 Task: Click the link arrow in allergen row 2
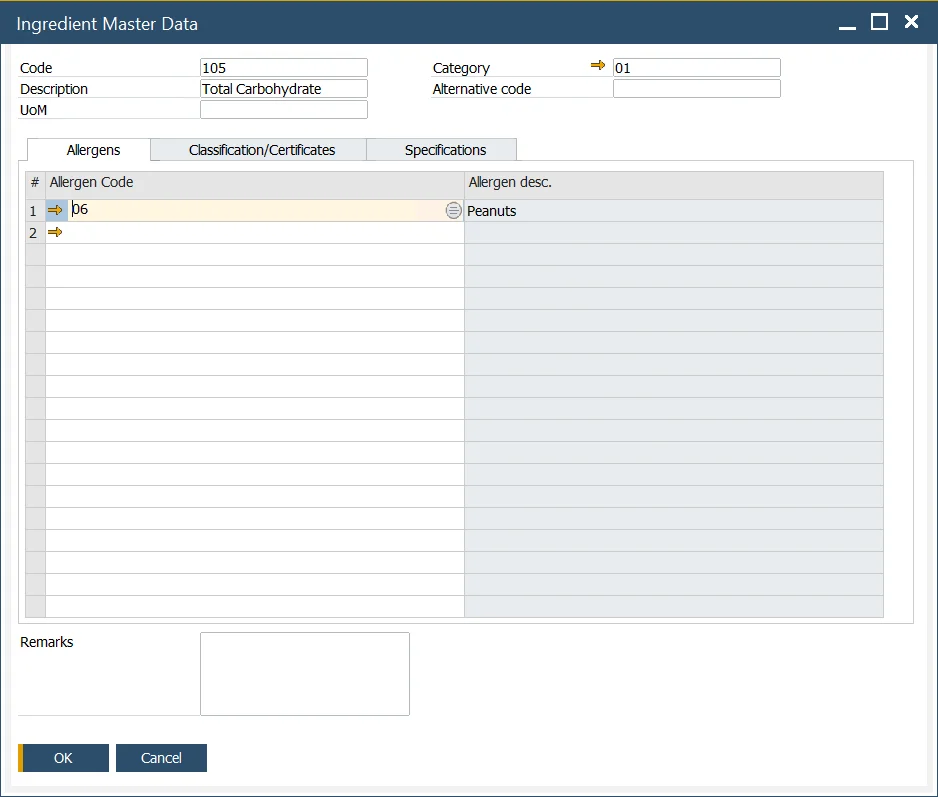pyautogui.click(x=55, y=233)
